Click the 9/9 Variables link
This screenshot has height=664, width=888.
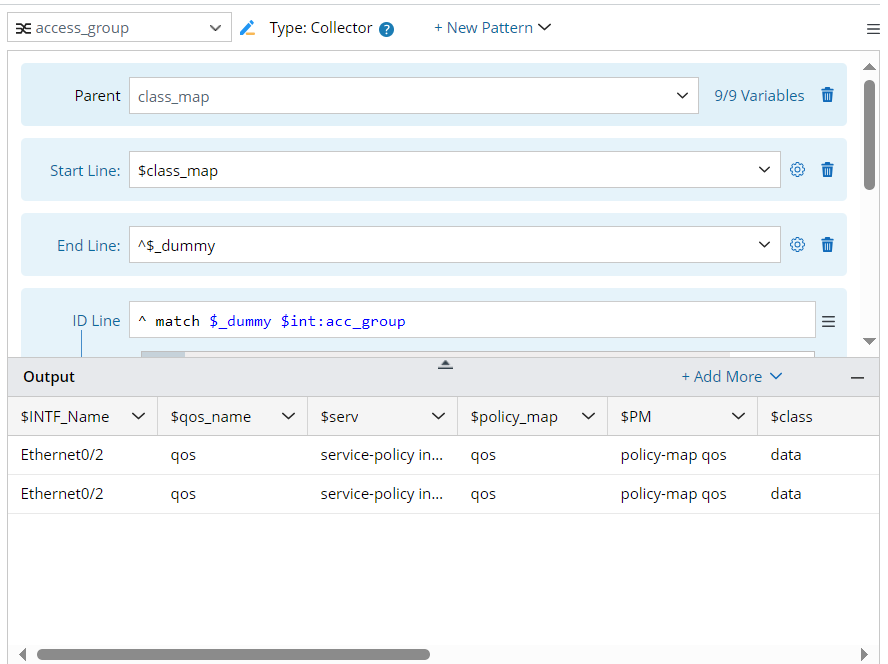click(759, 96)
